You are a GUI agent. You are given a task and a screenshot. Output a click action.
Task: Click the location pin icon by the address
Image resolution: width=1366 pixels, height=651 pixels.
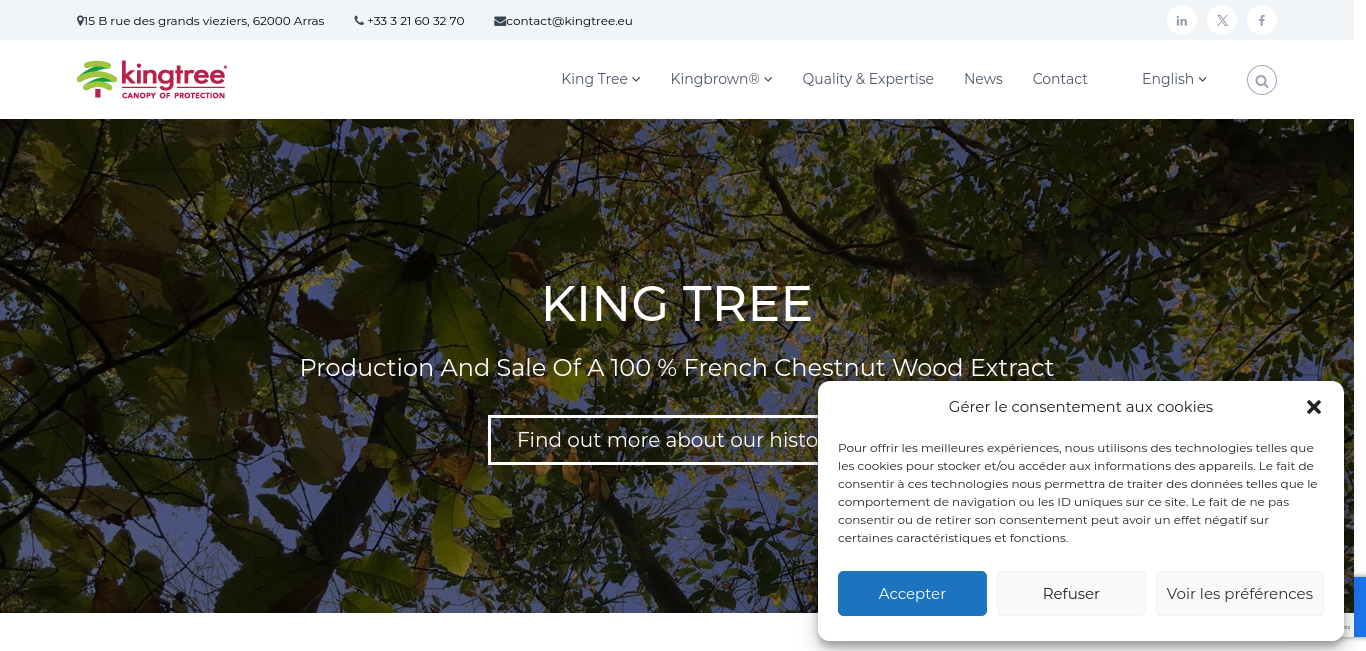(80, 21)
